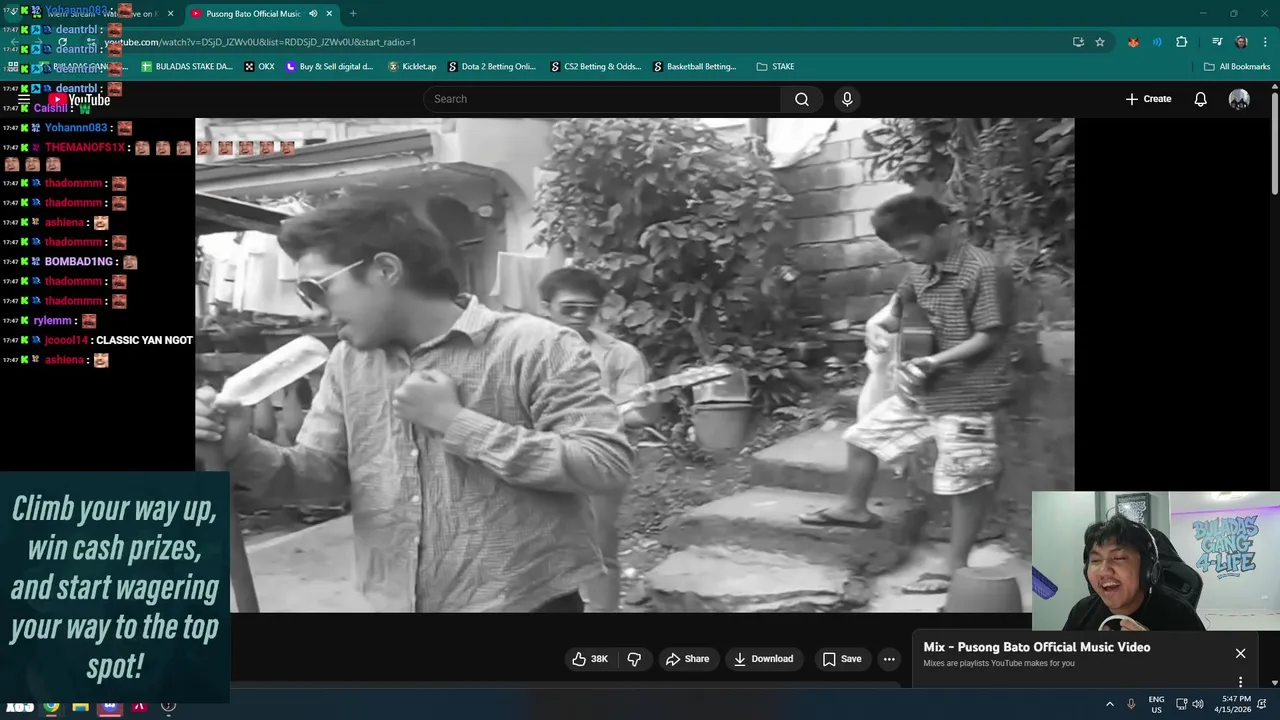Bookmark this page with the star icon

[1100, 42]
